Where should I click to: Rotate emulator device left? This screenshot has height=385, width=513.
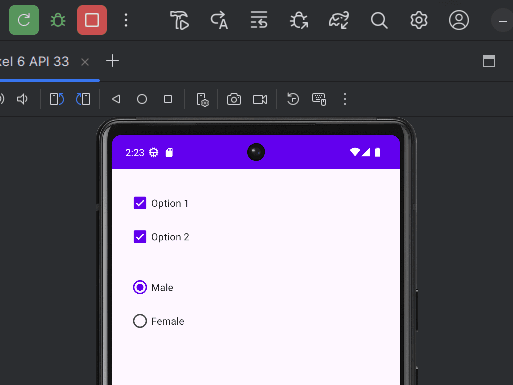coord(57,99)
